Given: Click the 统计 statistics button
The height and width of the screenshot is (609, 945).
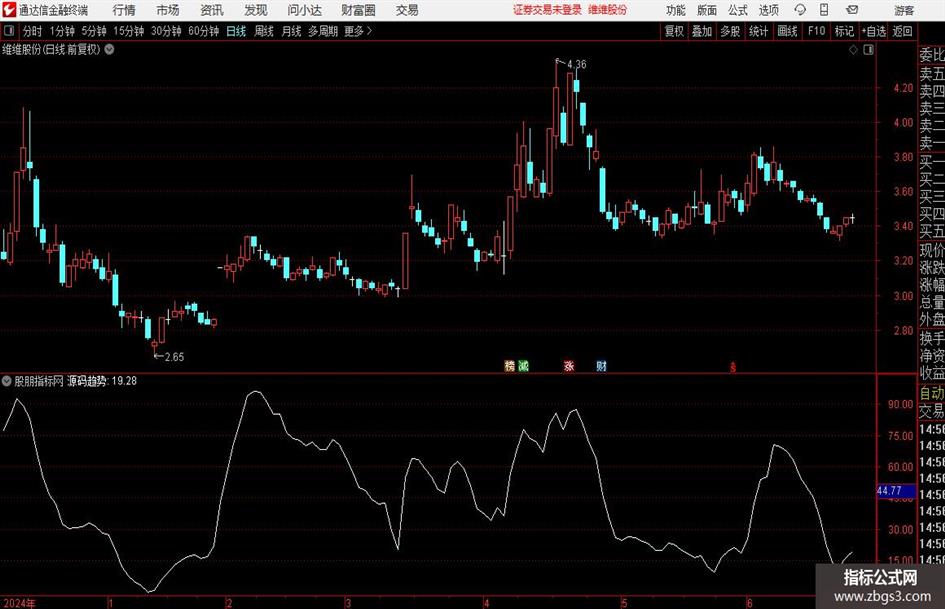Looking at the screenshot, I should [x=758, y=31].
